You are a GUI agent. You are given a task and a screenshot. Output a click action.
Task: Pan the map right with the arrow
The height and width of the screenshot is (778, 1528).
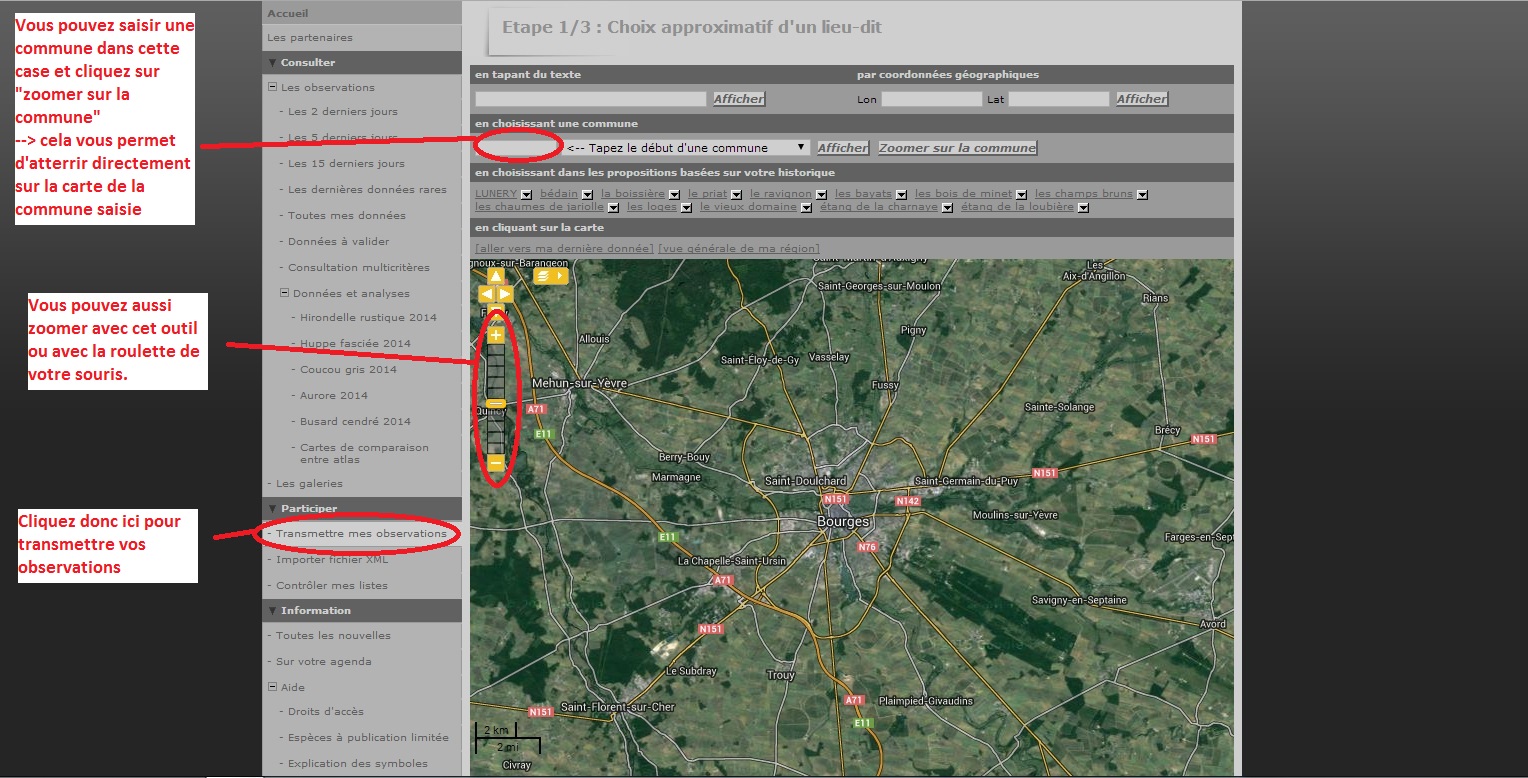click(505, 294)
